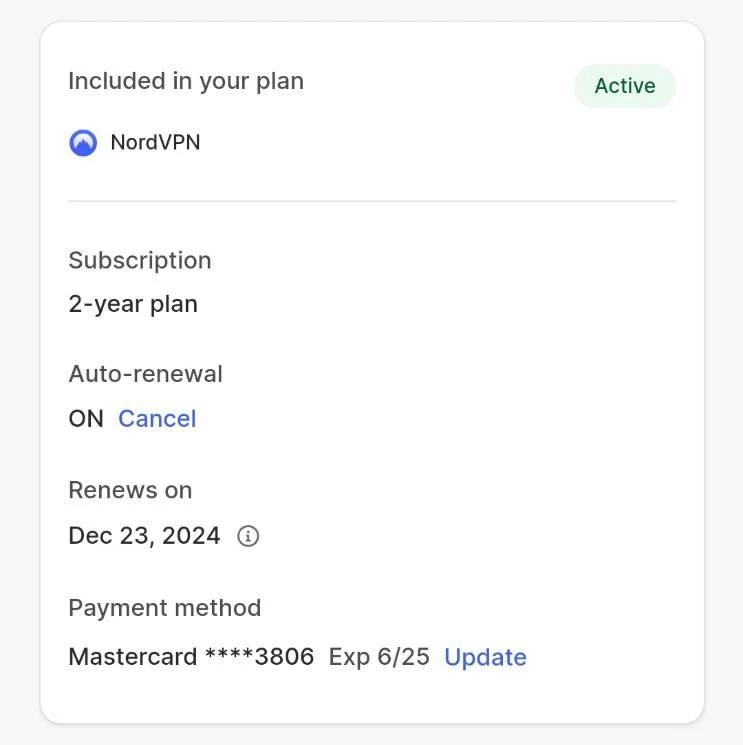Click the divider line under NordVPN

tap(372, 201)
